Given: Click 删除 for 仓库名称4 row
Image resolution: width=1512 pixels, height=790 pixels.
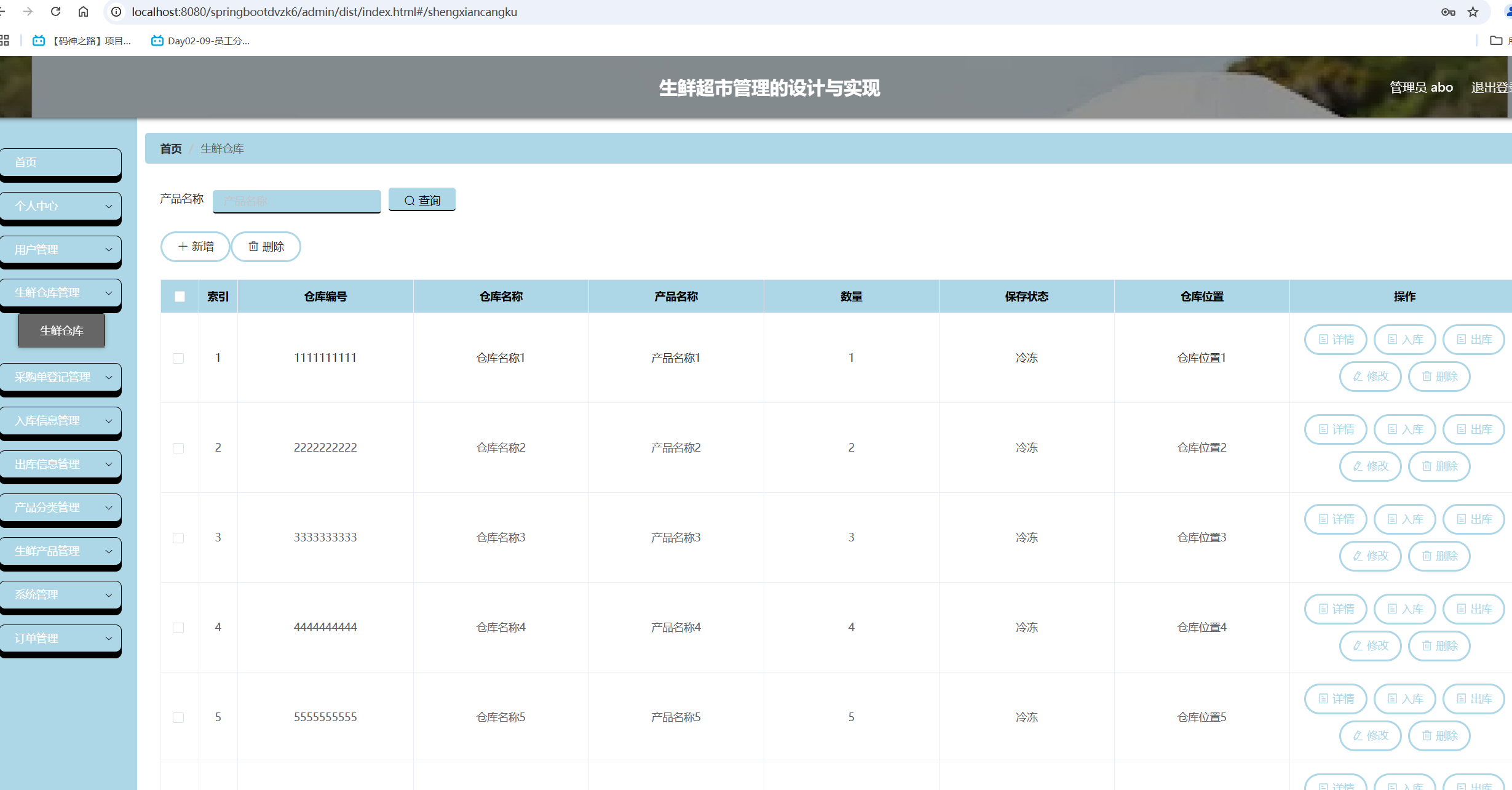Looking at the screenshot, I should click(1439, 646).
